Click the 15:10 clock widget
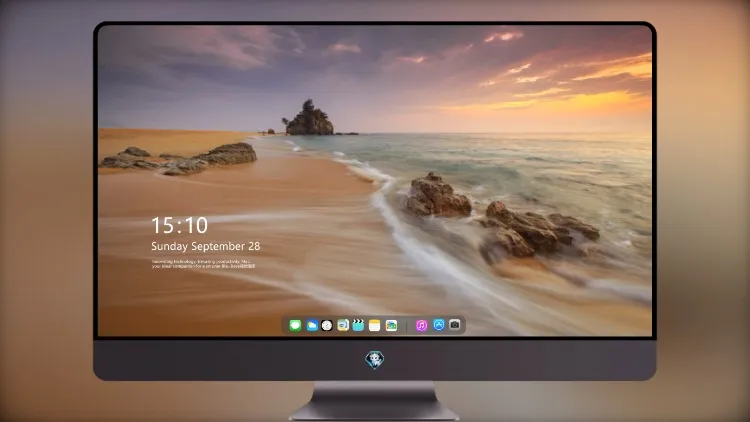Screen dimensions: 750x422 click(179, 225)
